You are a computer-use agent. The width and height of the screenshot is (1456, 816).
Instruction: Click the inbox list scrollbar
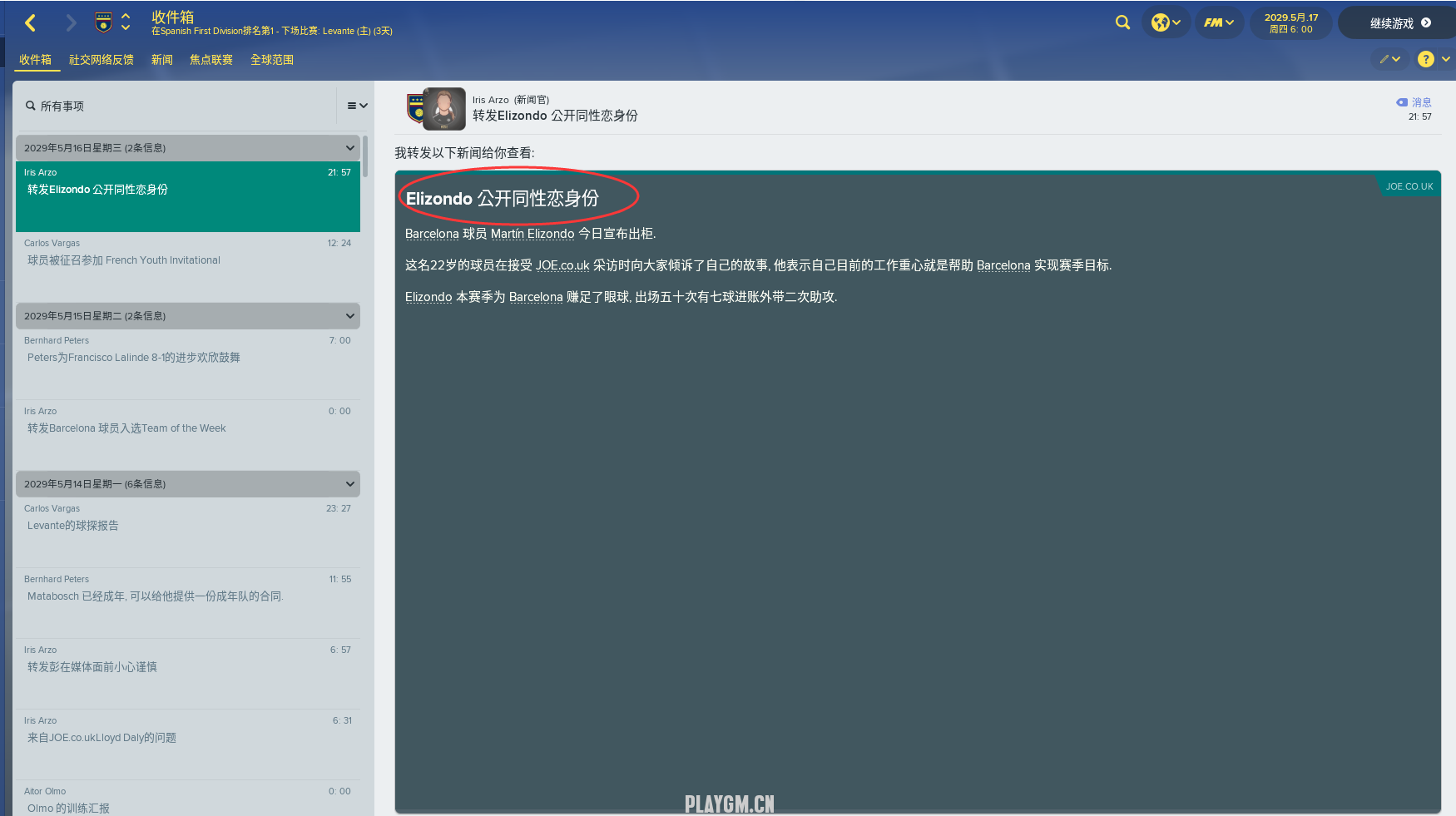click(365, 156)
